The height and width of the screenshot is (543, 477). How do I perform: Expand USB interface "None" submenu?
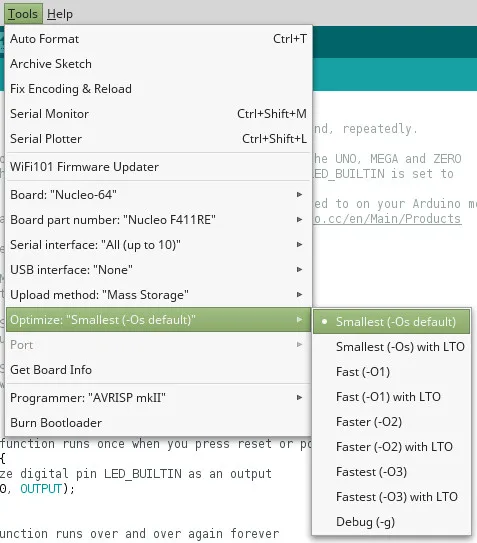click(x=158, y=270)
